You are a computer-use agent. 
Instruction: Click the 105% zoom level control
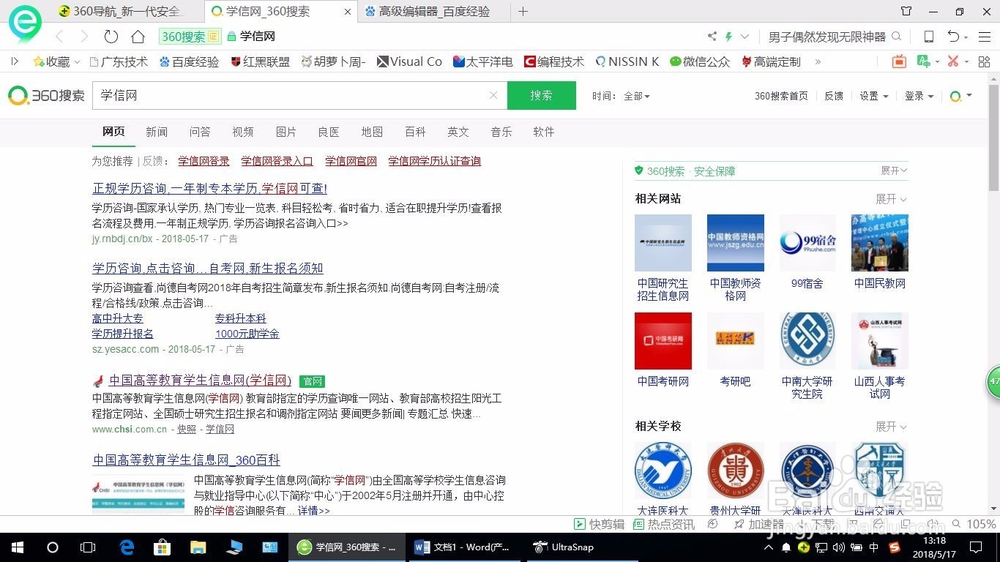click(974, 524)
